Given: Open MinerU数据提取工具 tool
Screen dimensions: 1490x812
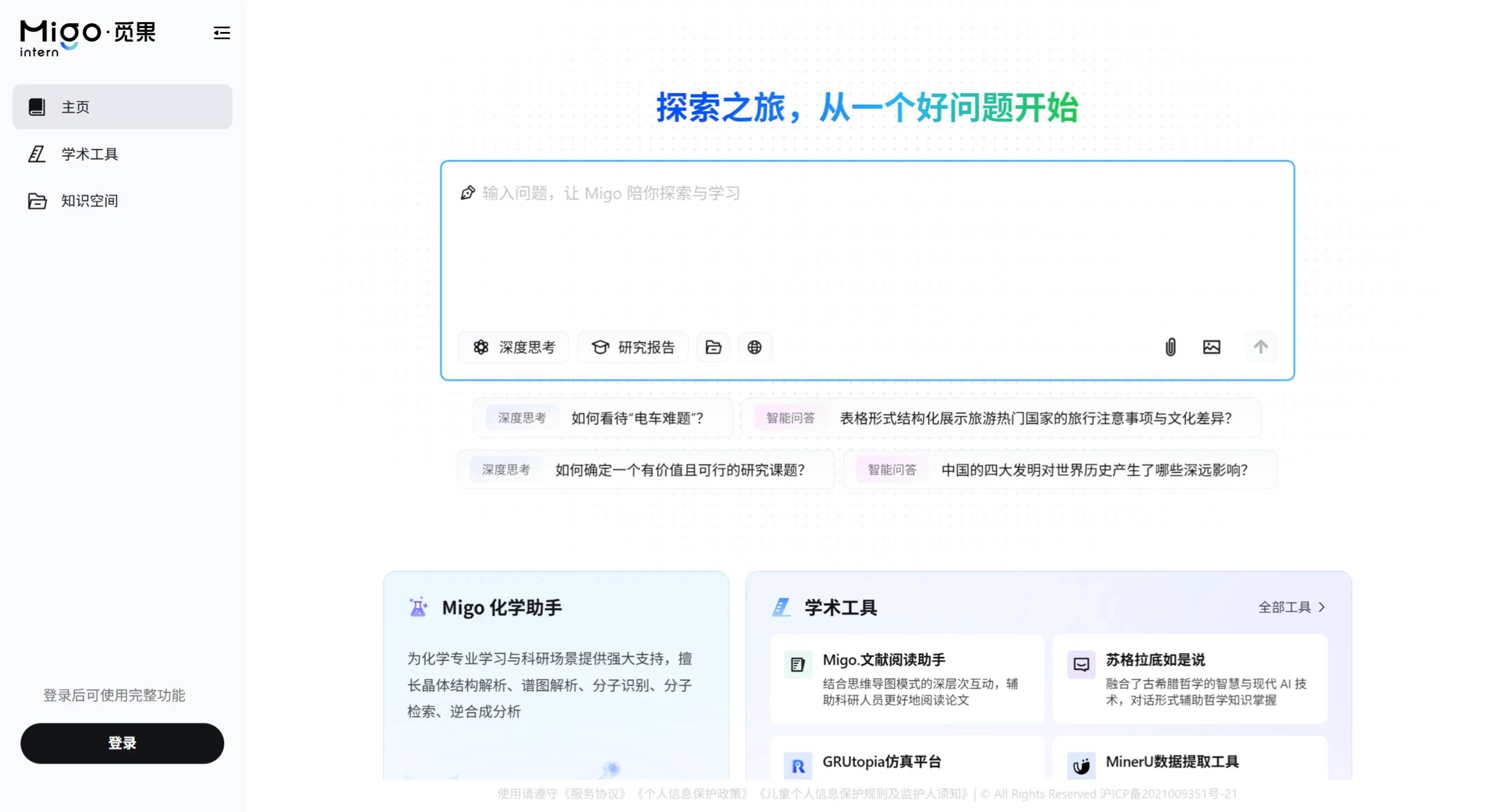Looking at the screenshot, I should point(1189,758).
